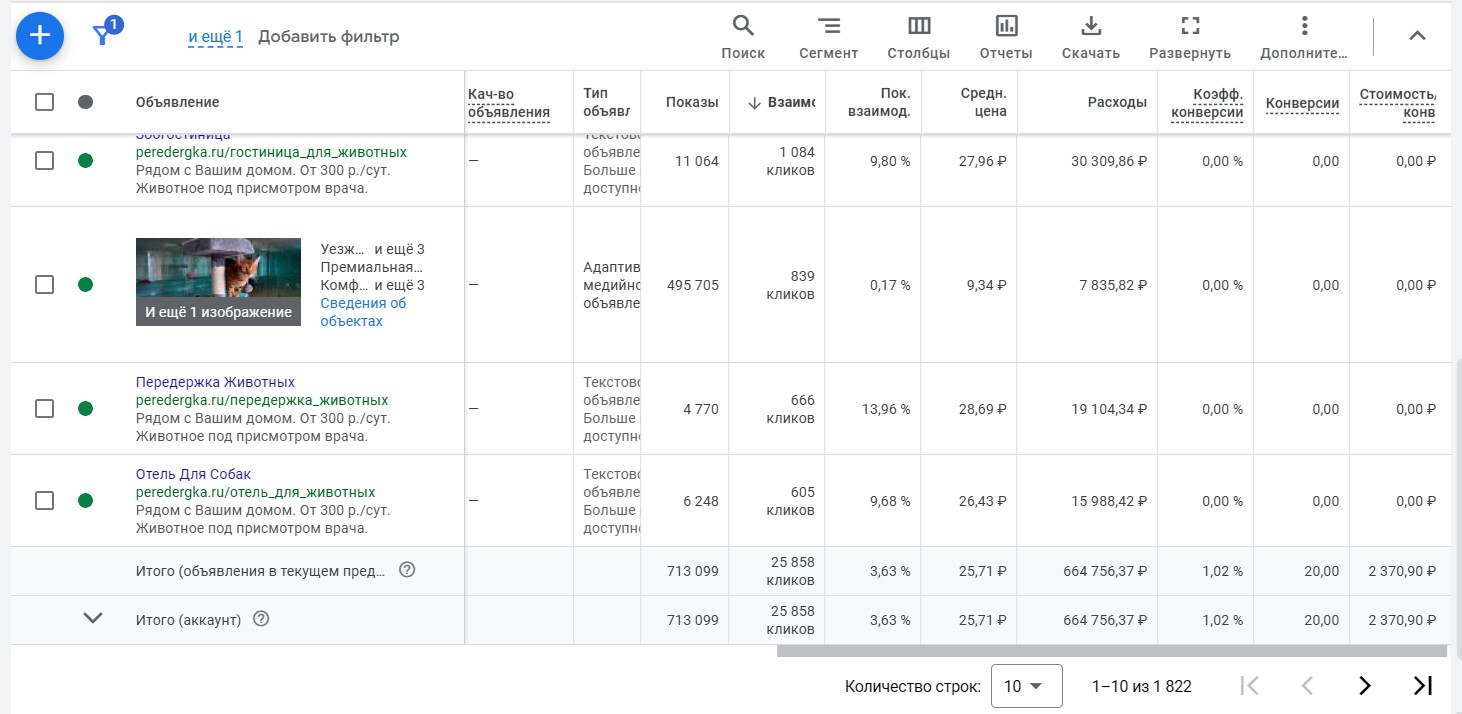
Task: Click the horizontal scrollbar under the table
Action: point(1111,651)
